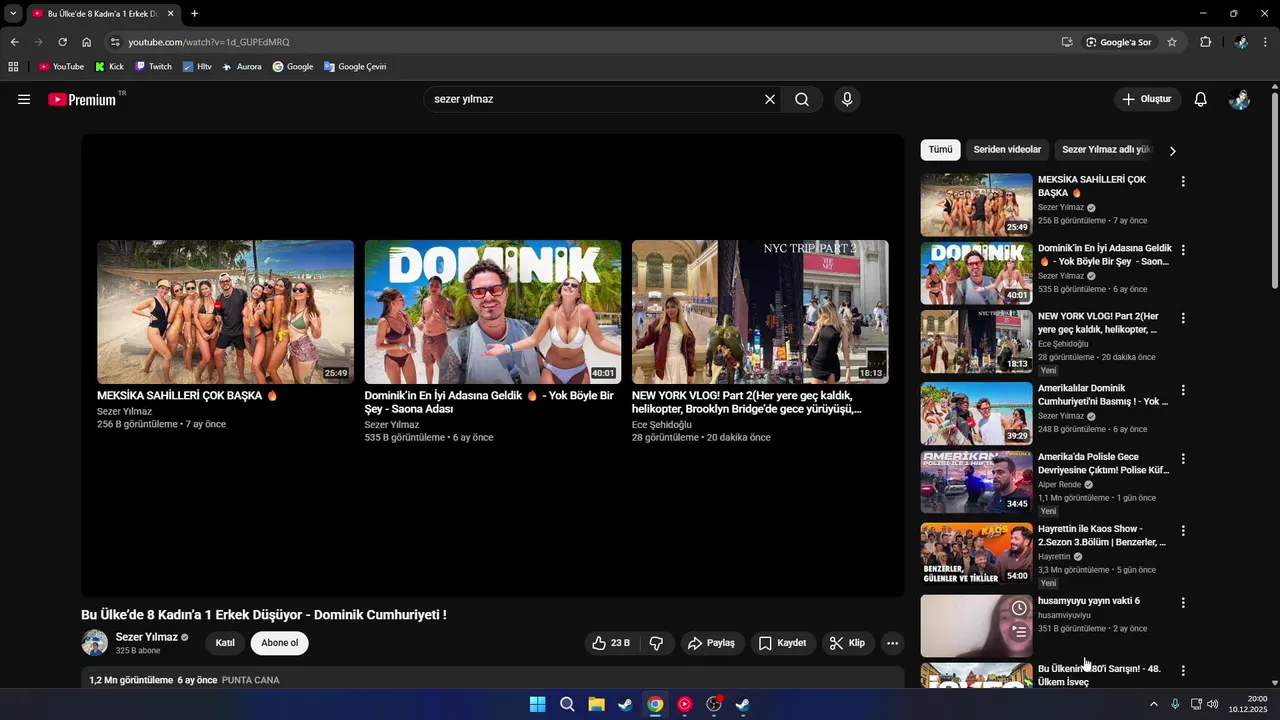Viewport: 1280px width, 720px height.
Task: Open Hltv bookmark
Action: click(197, 67)
